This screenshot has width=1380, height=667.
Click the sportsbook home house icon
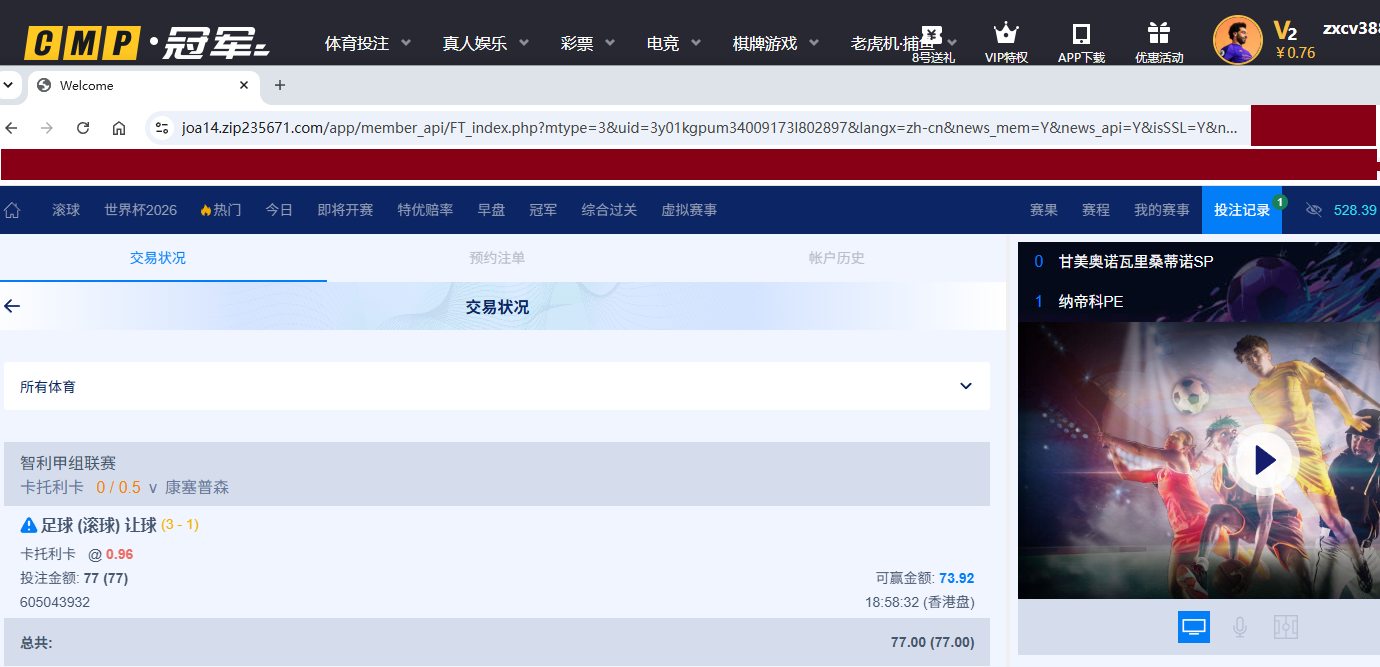click(x=13, y=210)
